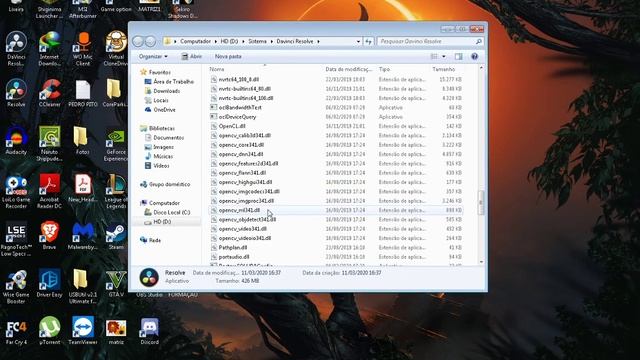Viewport: 640px width, 360px height.
Task: Select Rede in the navigation pane
Action: tap(150, 240)
